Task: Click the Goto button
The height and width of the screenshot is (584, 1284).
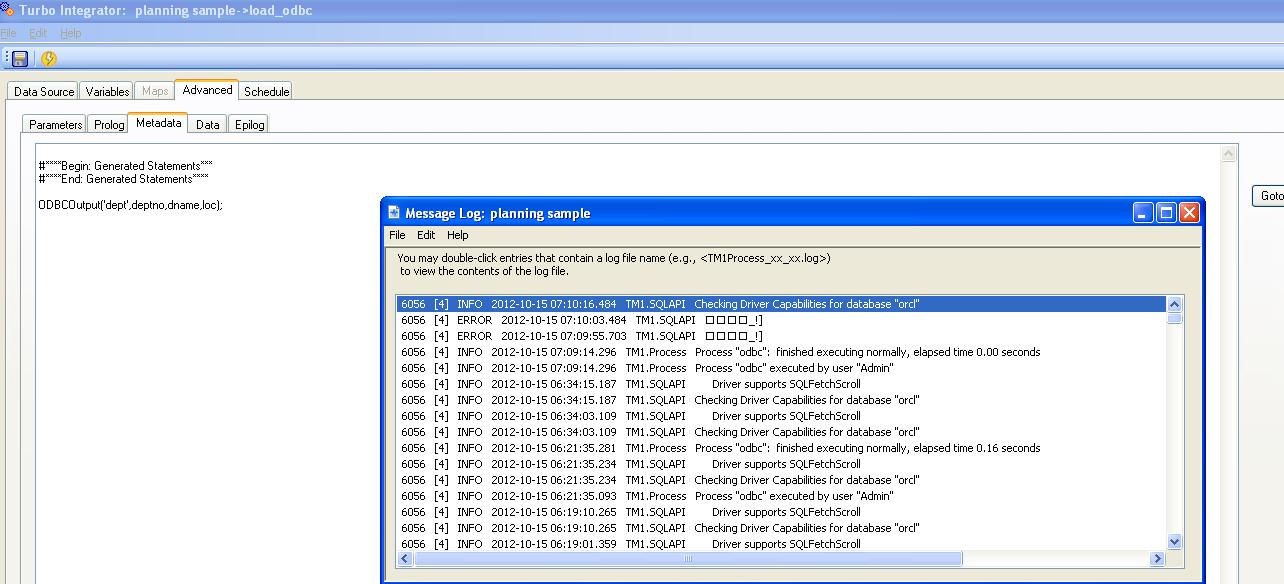Action: click(x=1268, y=196)
